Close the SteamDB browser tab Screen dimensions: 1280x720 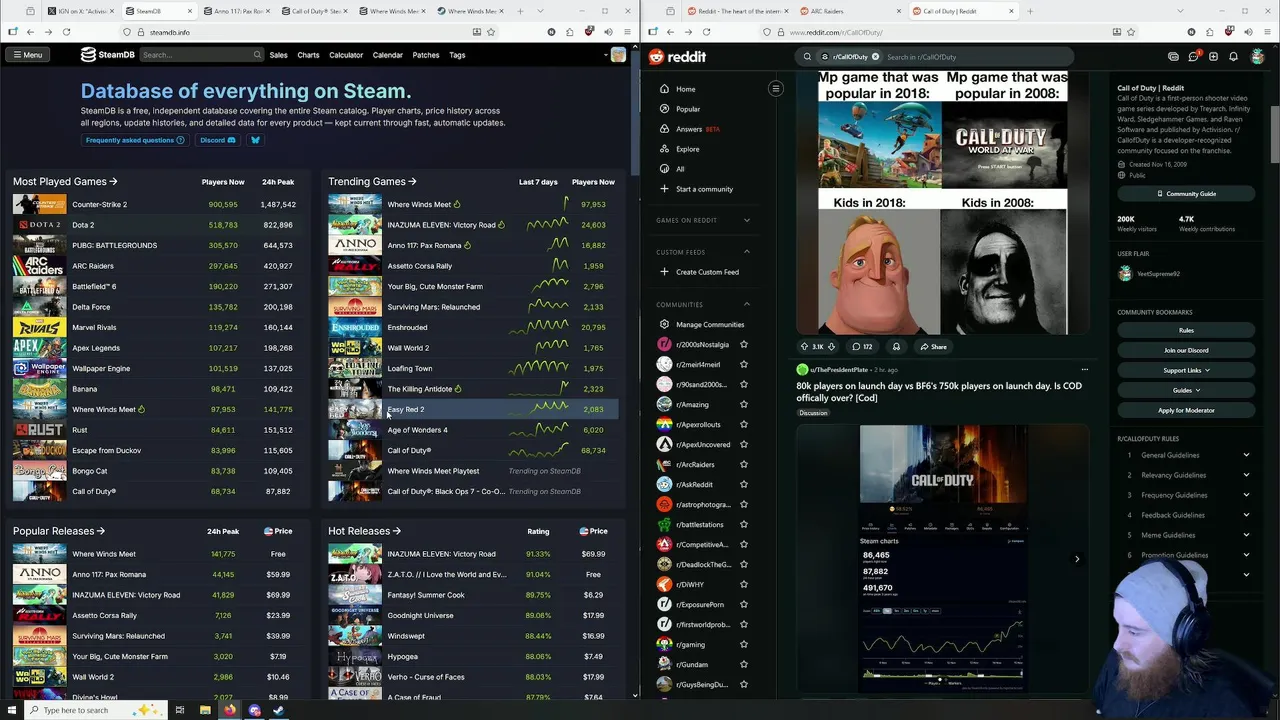click(190, 11)
